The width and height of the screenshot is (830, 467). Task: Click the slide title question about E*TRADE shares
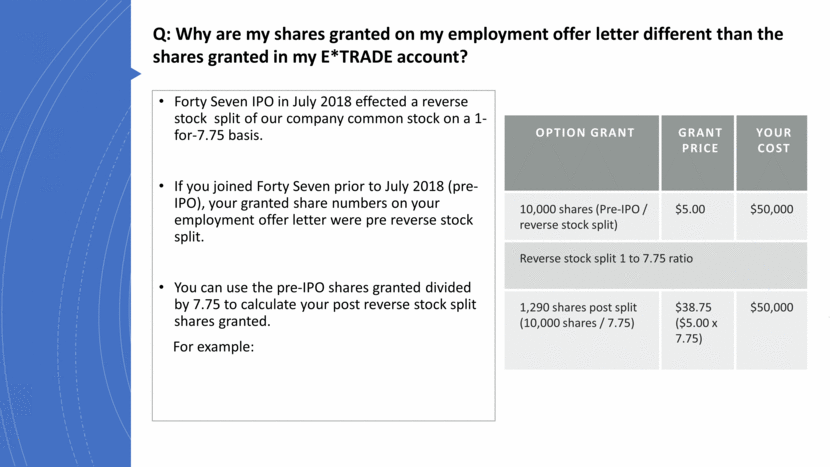pos(467,45)
